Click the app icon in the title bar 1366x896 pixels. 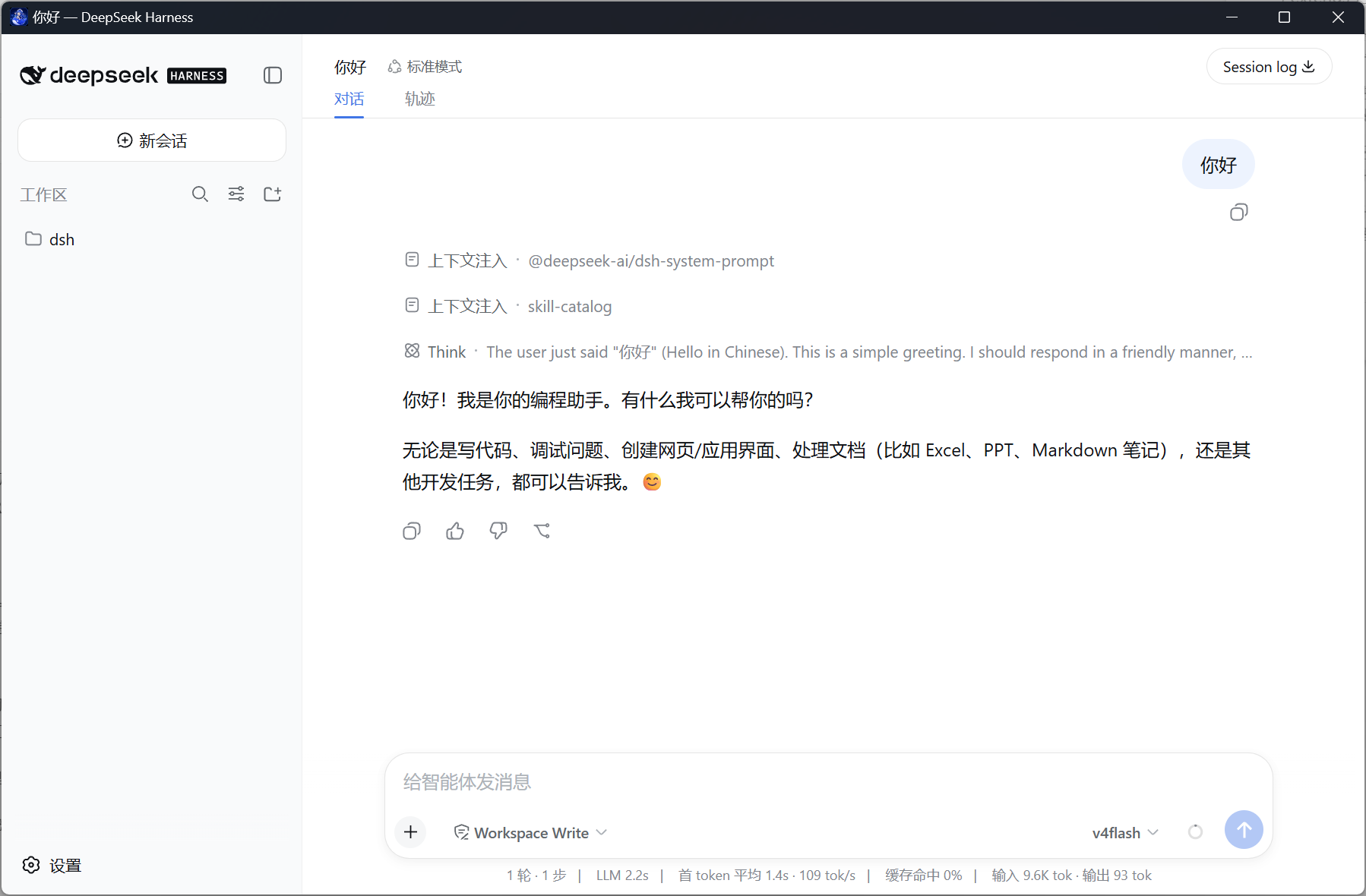coord(19,17)
